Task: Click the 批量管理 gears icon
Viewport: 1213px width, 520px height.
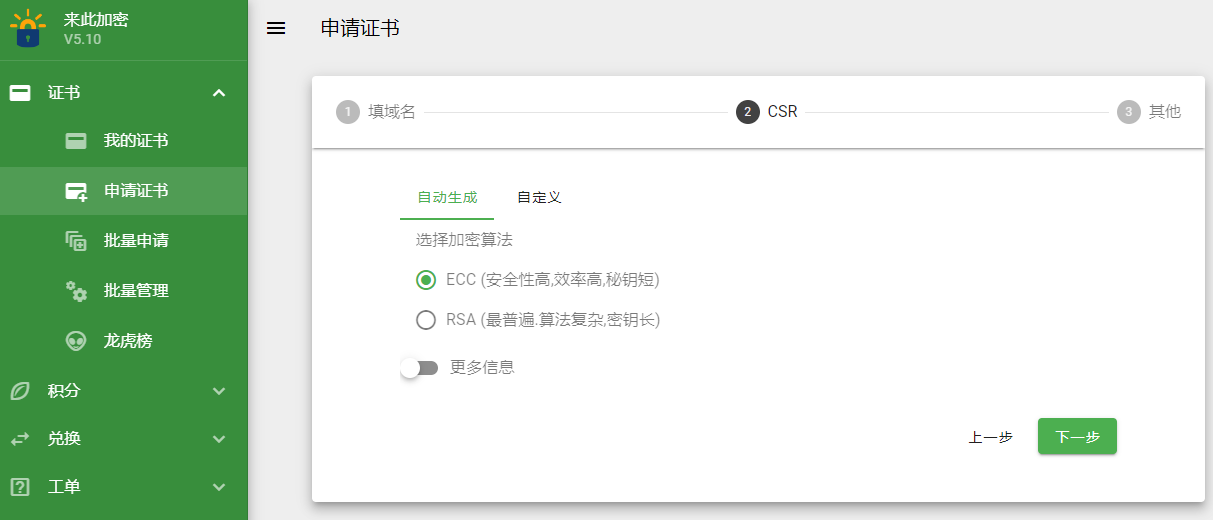Action: [x=76, y=291]
